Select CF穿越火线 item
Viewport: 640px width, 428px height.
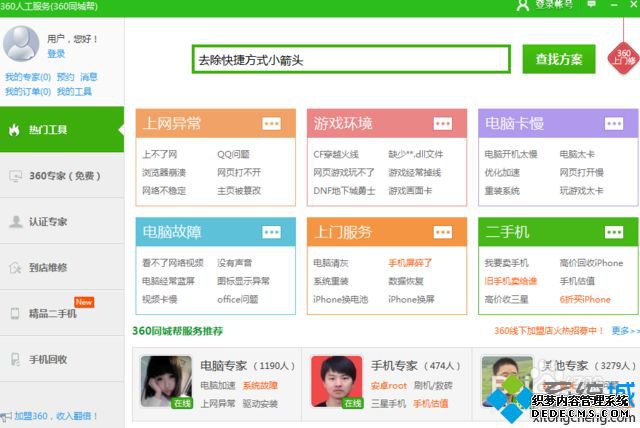(336, 154)
